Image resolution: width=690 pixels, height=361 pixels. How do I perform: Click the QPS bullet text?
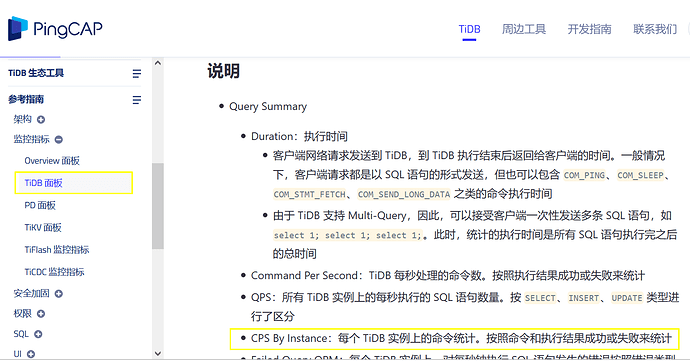click(465, 306)
